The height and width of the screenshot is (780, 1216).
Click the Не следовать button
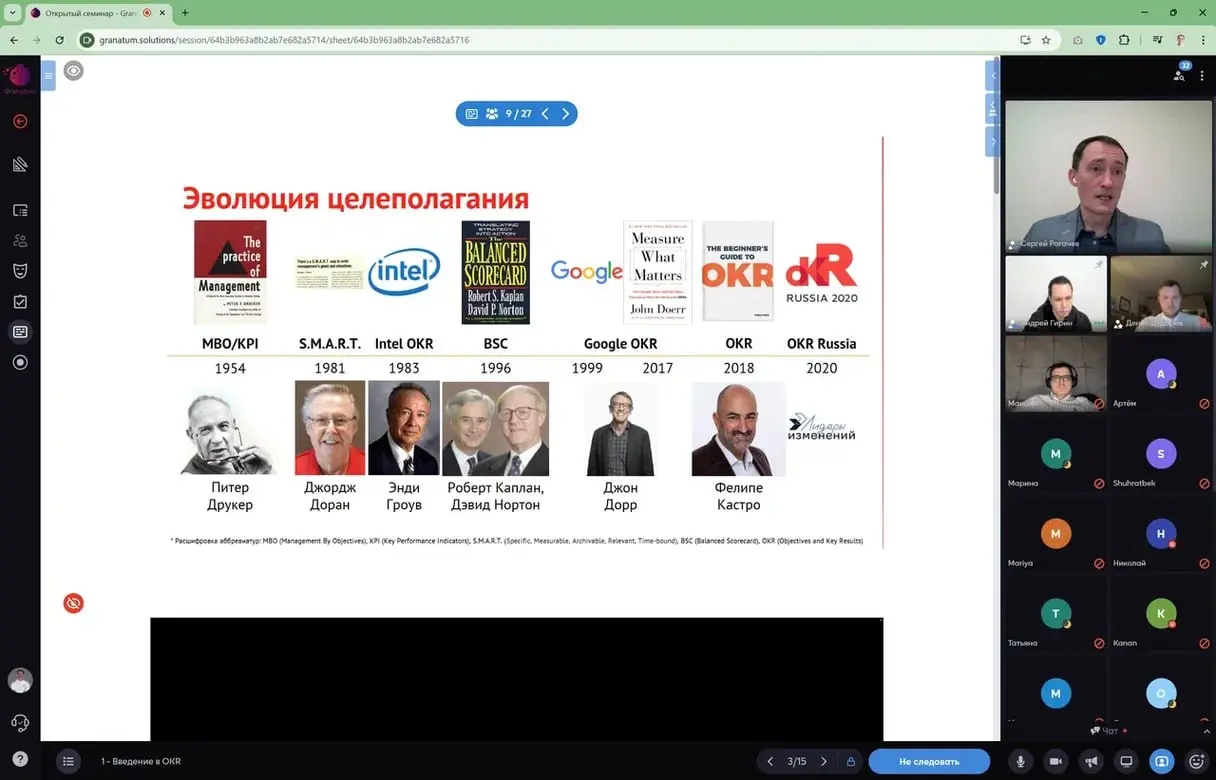929,761
